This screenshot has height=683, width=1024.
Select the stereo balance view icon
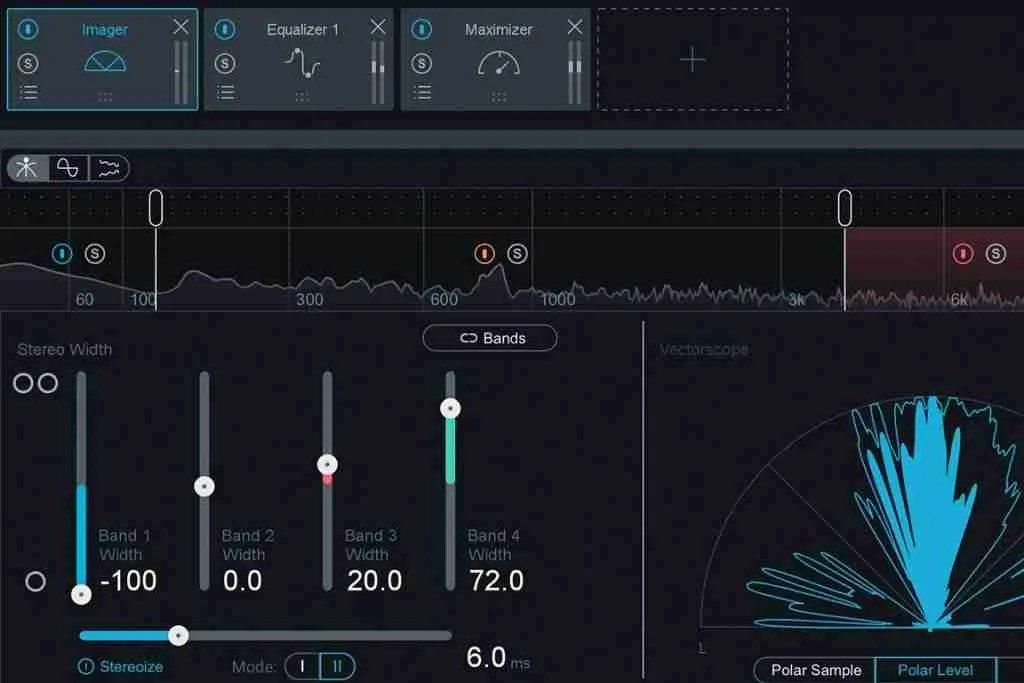pos(25,168)
